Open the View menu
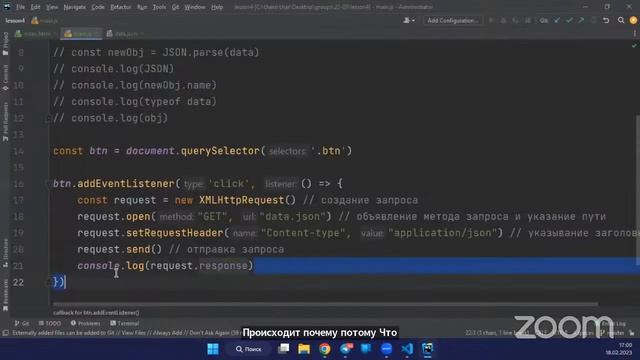 coord(52,7)
